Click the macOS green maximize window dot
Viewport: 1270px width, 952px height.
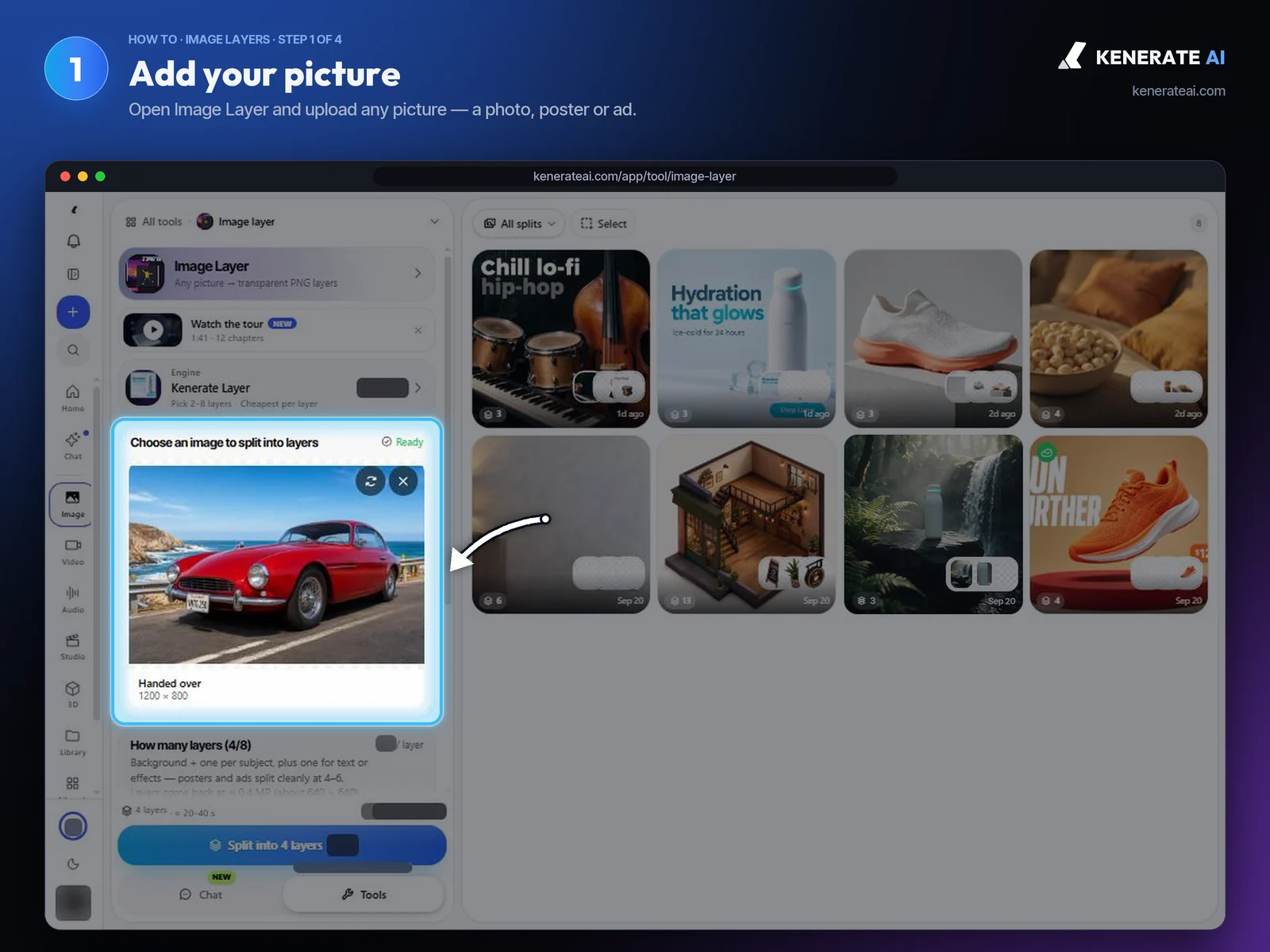click(x=100, y=176)
